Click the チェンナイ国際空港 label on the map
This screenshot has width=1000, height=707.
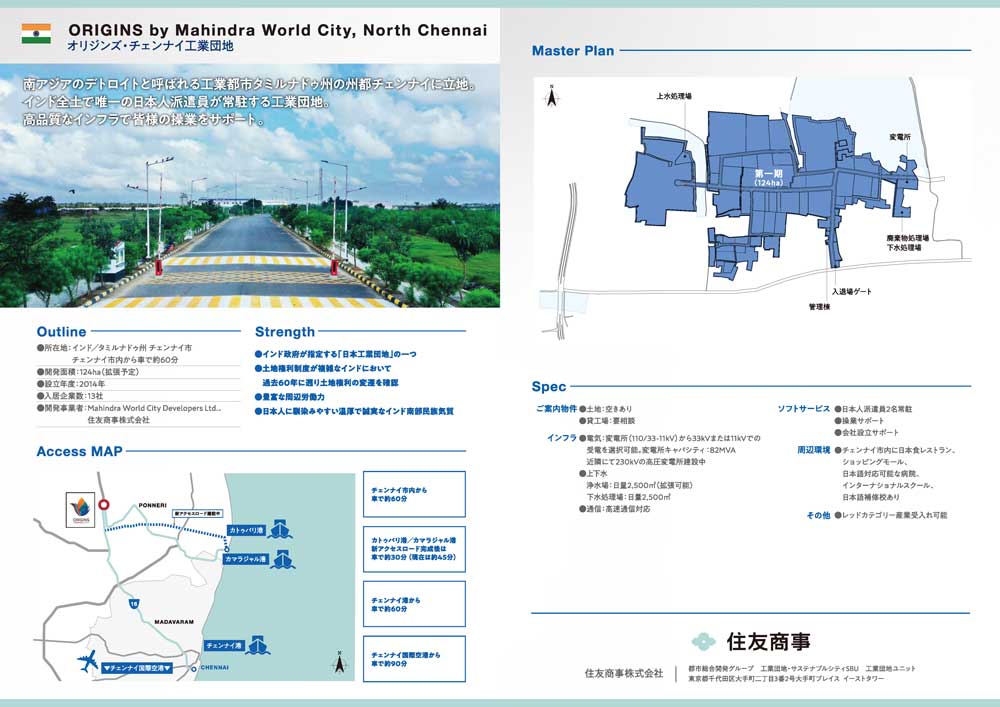click(x=136, y=668)
